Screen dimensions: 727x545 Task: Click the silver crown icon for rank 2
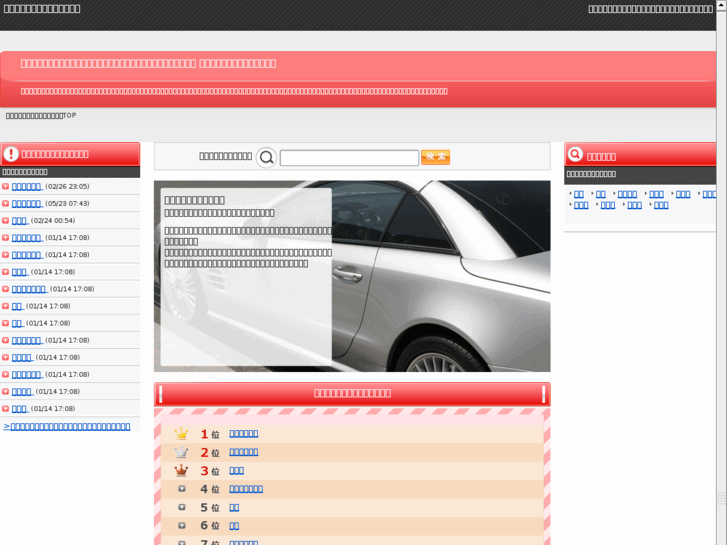(181, 452)
